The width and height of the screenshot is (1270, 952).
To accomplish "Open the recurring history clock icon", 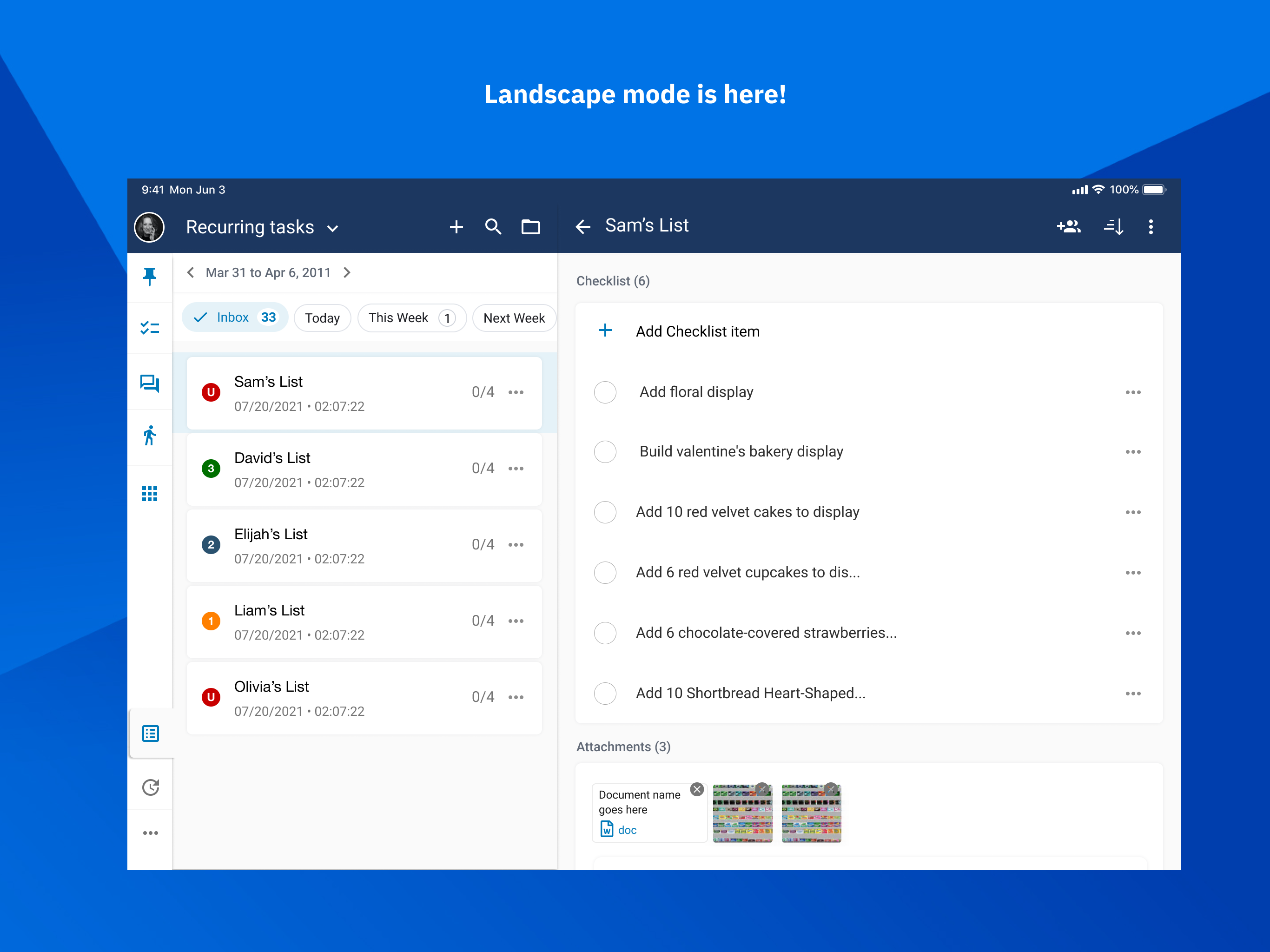I will [151, 787].
